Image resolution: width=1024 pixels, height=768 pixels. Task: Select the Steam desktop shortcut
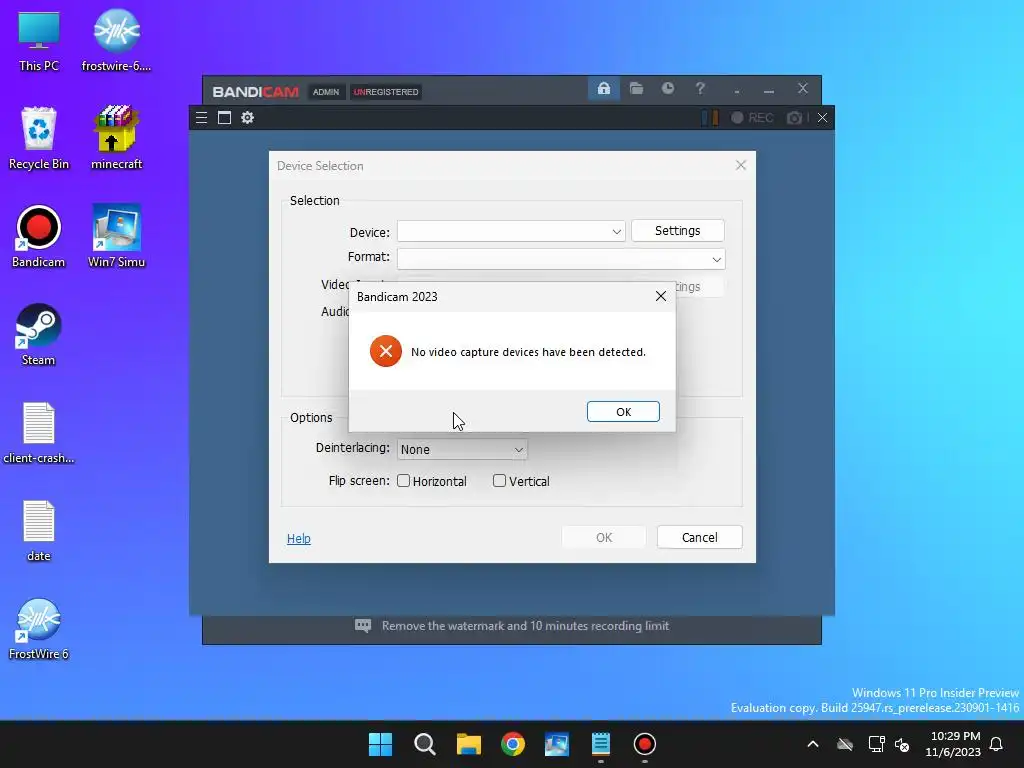39,334
